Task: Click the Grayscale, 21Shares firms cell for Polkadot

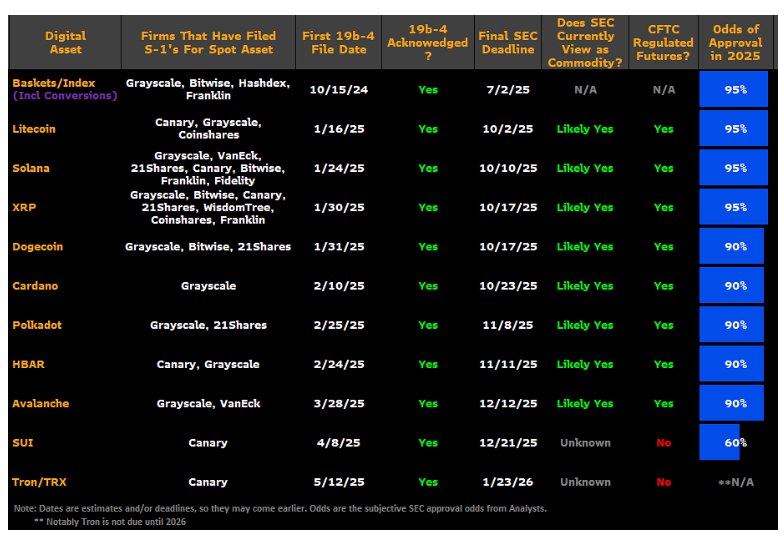Action: [x=208, y=325]
